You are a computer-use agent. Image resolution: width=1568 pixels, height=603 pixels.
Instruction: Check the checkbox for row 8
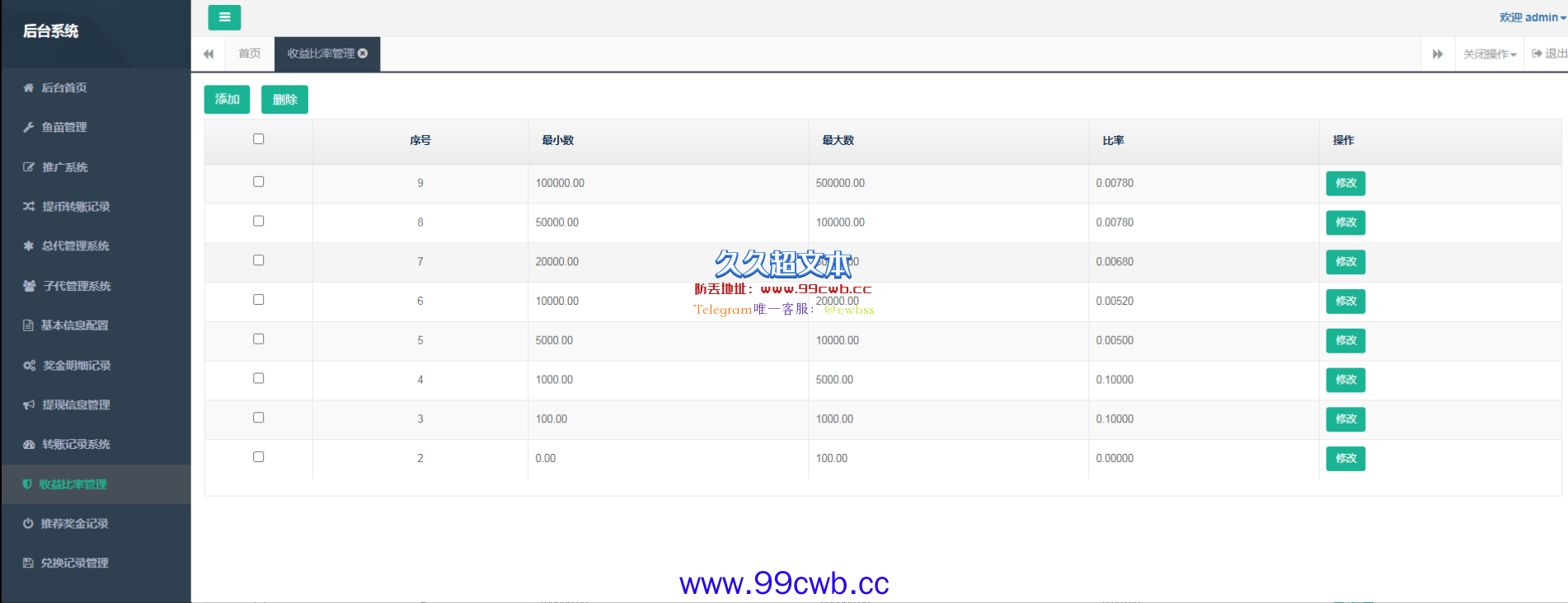tap(259, 222)
